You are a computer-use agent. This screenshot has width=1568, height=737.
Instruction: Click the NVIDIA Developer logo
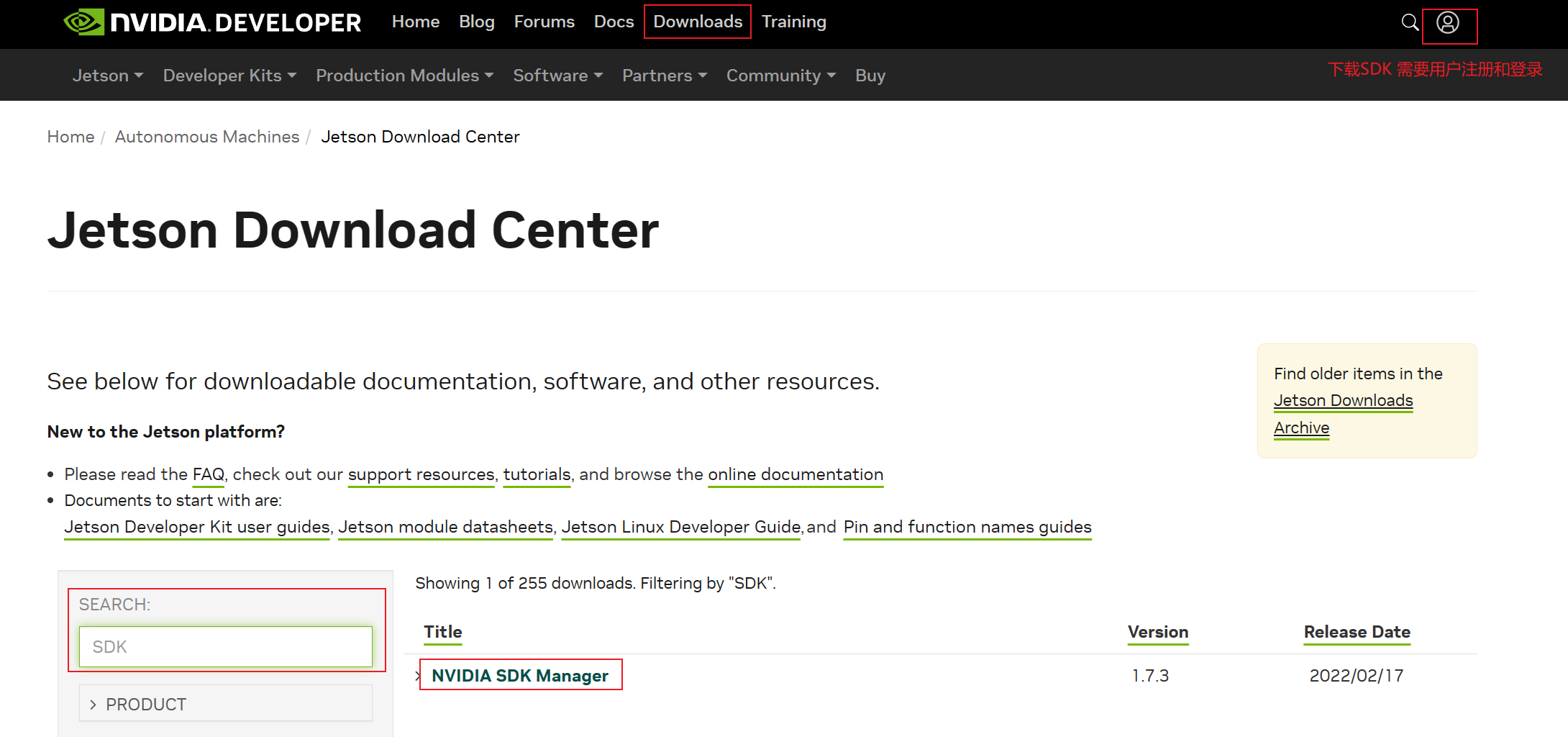point(212,22)
